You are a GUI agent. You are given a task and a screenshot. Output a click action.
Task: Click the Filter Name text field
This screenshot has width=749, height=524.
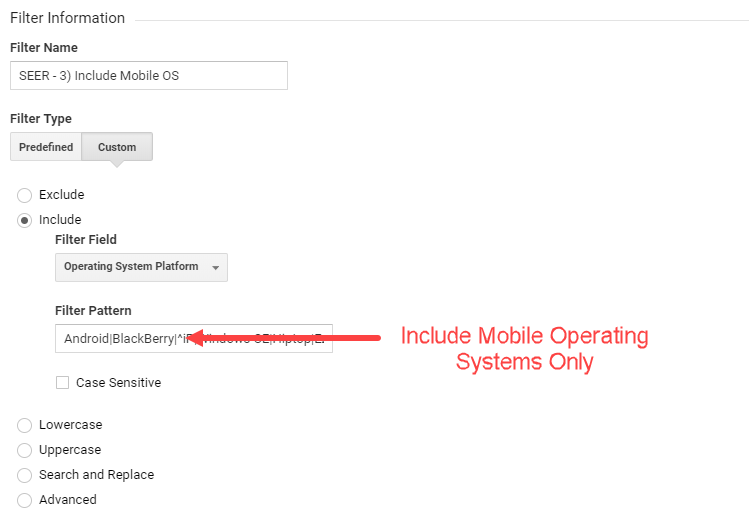click(148, 76)
